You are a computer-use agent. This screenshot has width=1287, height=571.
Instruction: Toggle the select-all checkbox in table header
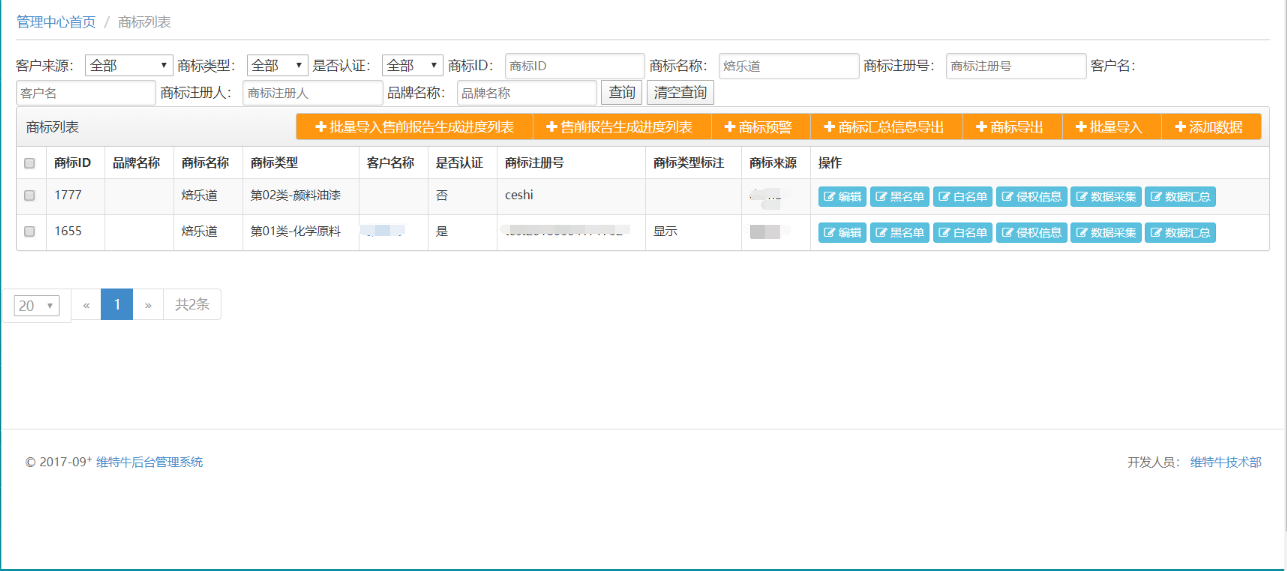coord(29,163)
